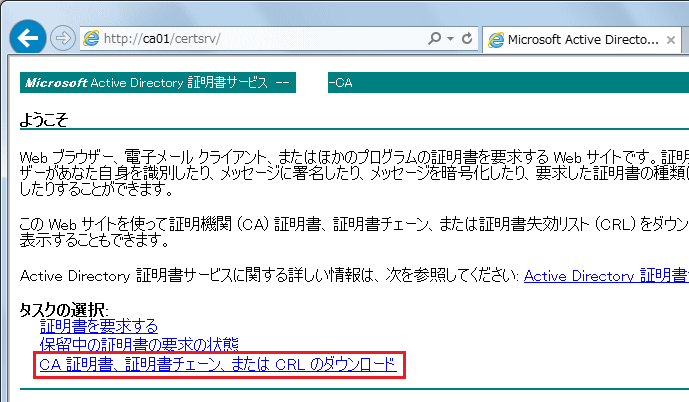
Task: Click the search magnifier icon in address bar
Action: (x=434, y=39)
